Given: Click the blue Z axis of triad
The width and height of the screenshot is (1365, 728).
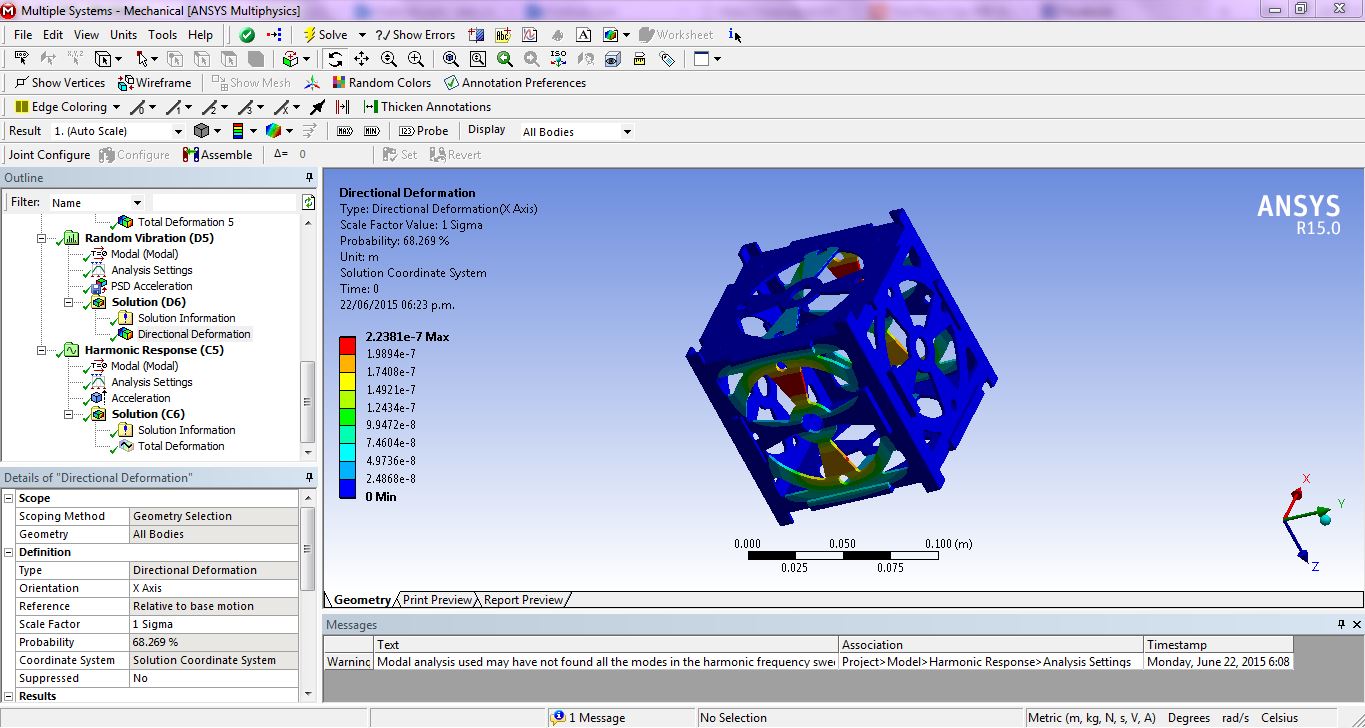Looking at the screenshot, I should coord(1298,540).
